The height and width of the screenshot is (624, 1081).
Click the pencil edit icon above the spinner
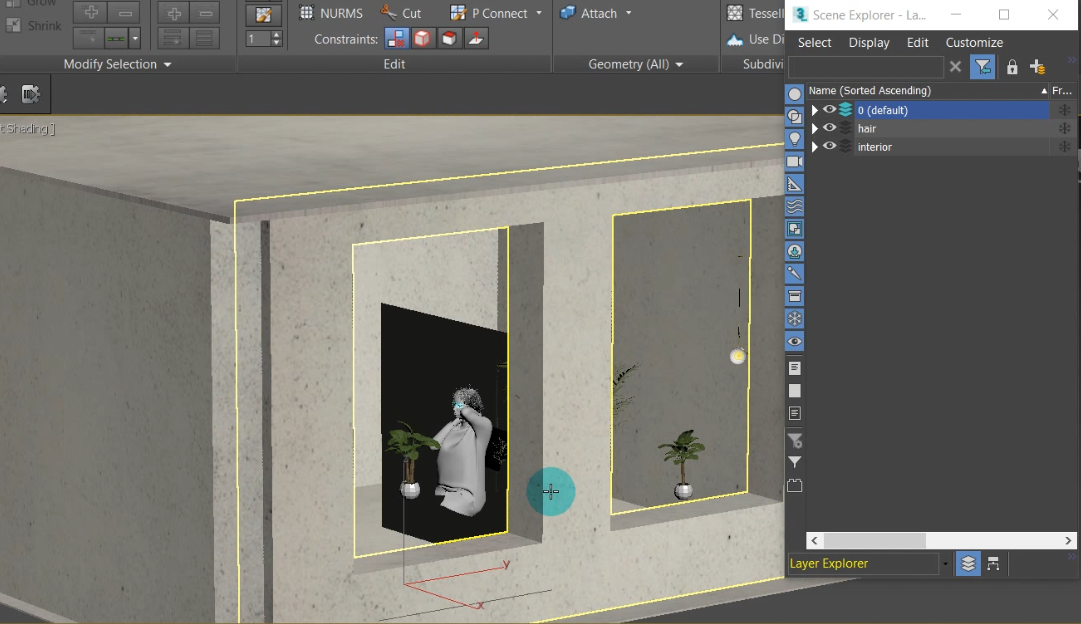coord(263,14)
